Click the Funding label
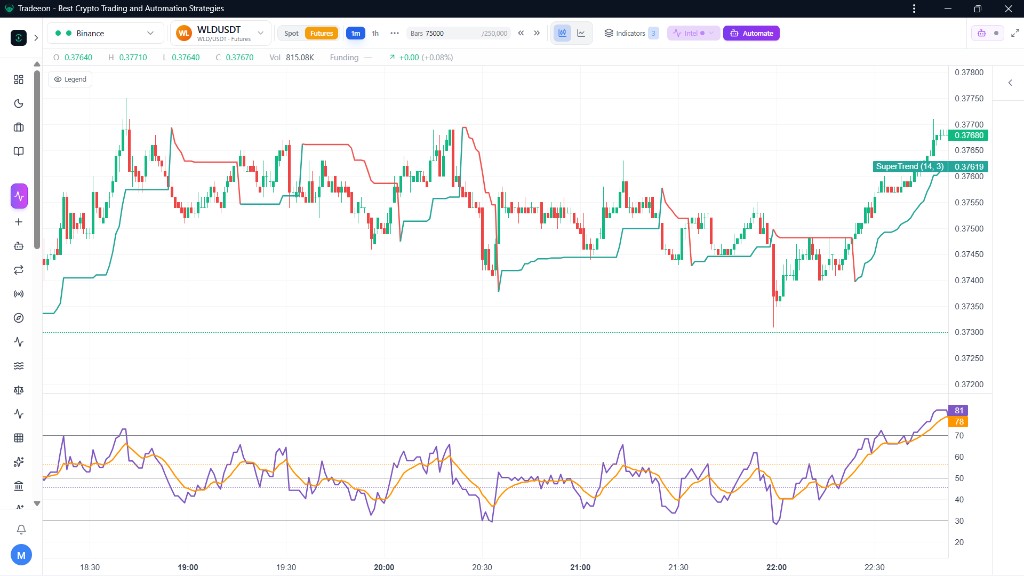Image resolution: width=1024 pixels, height=576 pixels. 344,57
